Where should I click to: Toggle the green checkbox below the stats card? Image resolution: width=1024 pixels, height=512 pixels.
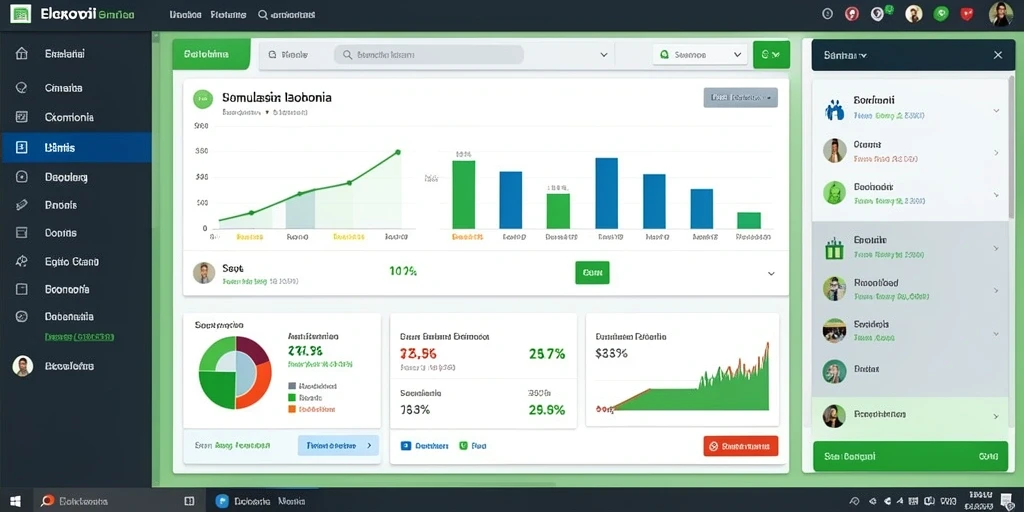point(463,445)
